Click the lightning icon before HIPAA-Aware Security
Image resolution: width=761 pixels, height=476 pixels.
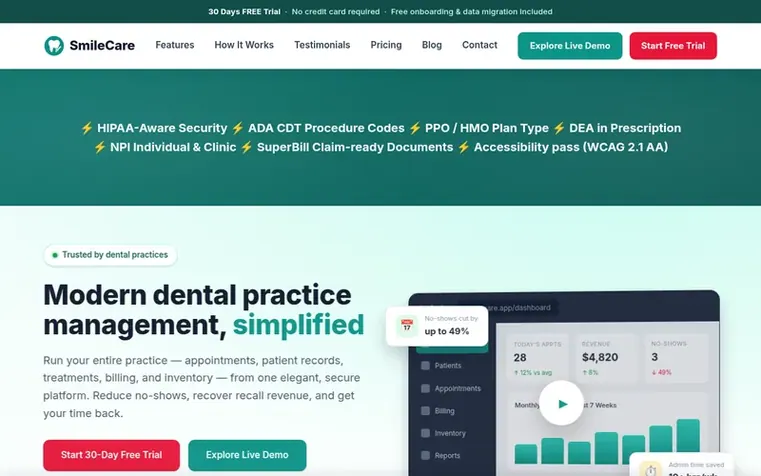87,128
